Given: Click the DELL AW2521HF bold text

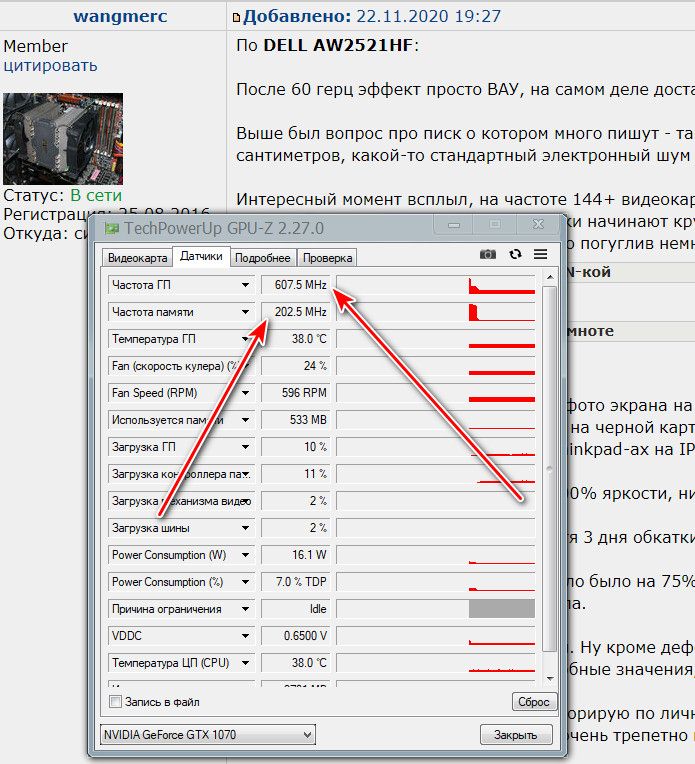Looking at the screenshot, I should pyautogui.click(x=338, y=46).
